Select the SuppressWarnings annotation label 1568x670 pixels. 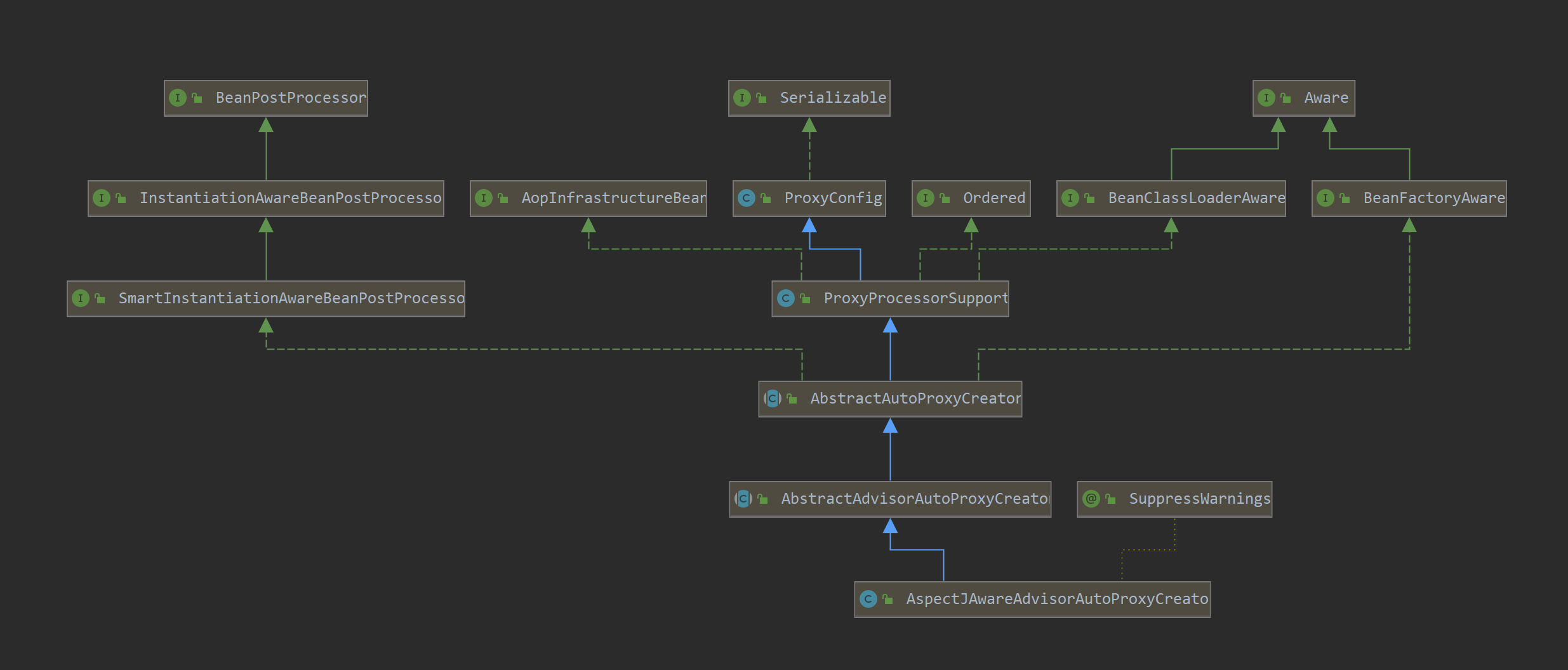pyautogui.click(x=1200, y=499)
